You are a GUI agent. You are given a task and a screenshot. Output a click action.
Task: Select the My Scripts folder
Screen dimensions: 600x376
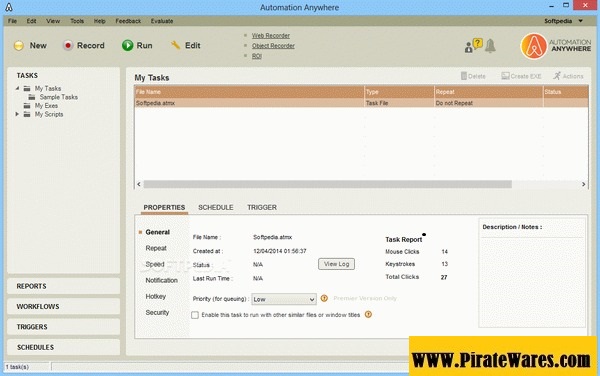coord(49,114)
